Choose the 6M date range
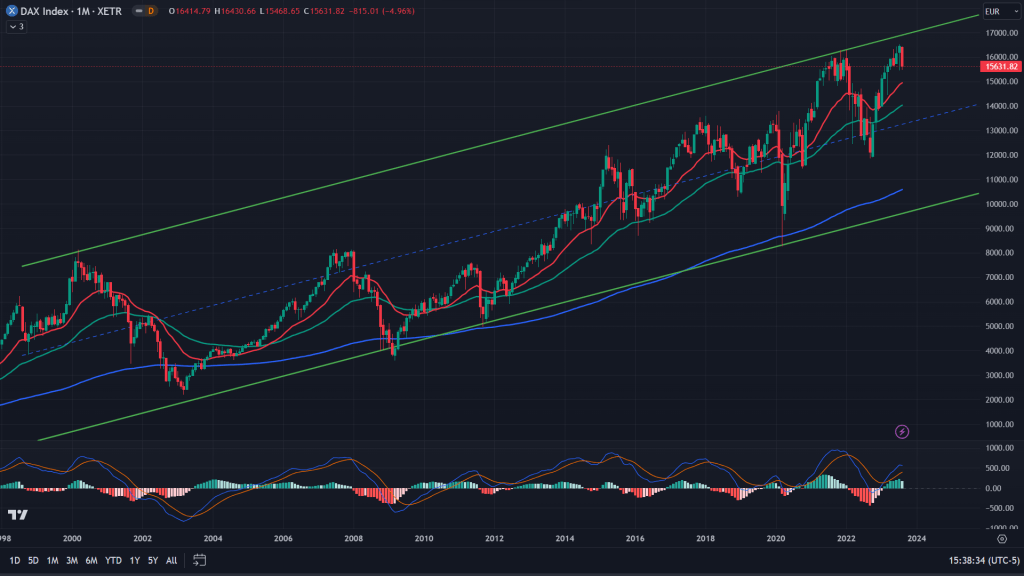 click(91, 560)
